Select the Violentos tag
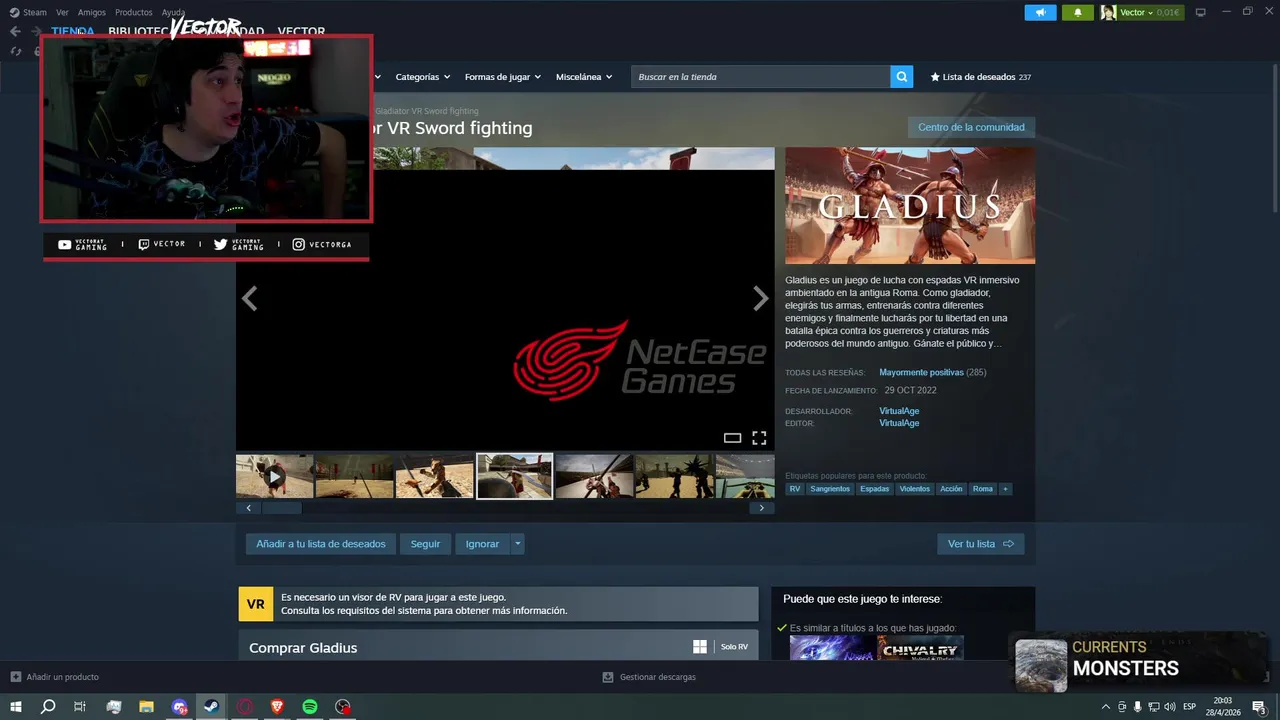The height and width of the screenshot is (720, 1280). tap(915, 489)
